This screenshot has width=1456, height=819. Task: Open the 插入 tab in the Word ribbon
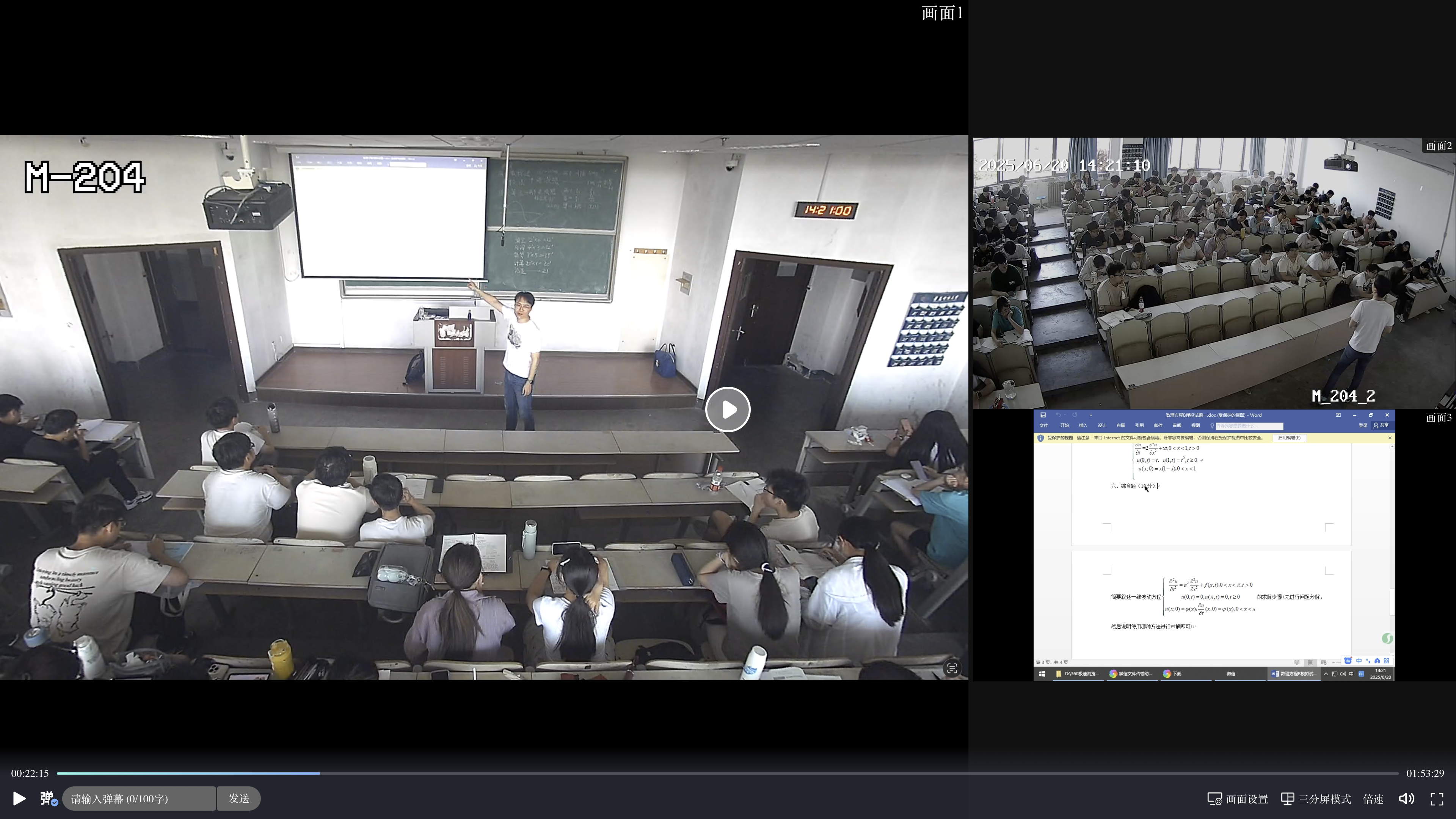(x=1083, y=425)
